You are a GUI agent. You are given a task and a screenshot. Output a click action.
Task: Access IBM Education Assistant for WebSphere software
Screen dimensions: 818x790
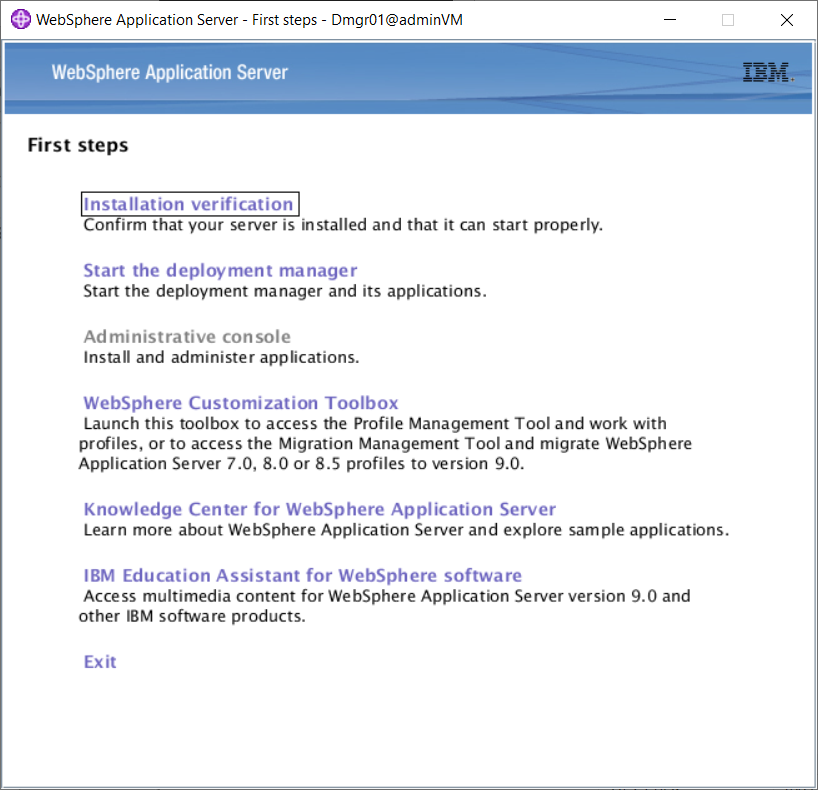click(302, 575)
